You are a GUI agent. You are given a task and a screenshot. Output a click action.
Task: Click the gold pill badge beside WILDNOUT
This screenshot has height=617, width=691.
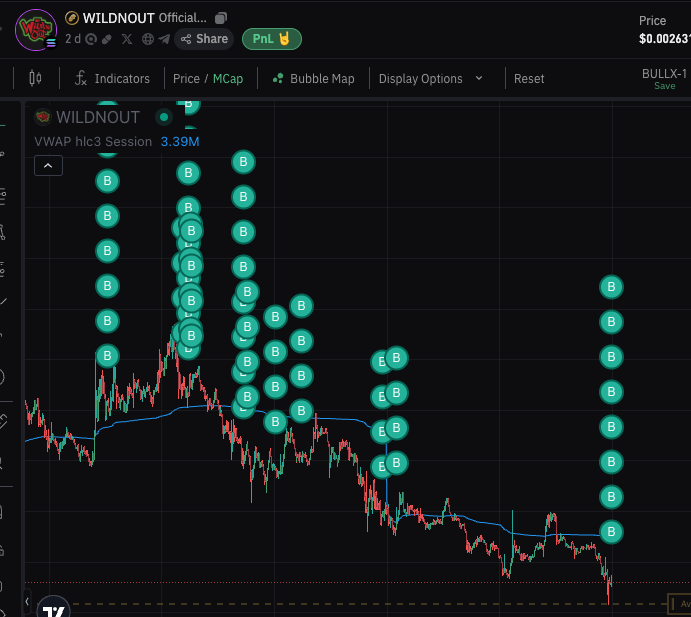click(x=71, y=18)
